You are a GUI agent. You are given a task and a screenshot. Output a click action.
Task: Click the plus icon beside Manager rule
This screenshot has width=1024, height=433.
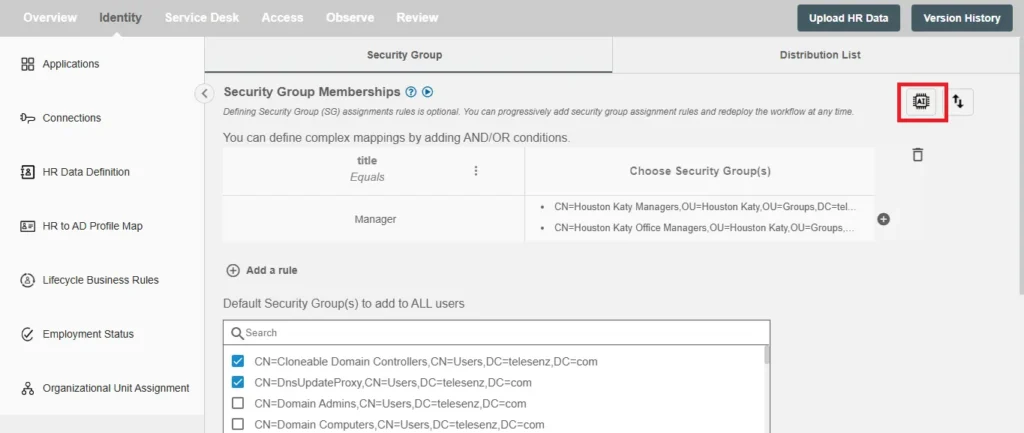tap(884, 219)
